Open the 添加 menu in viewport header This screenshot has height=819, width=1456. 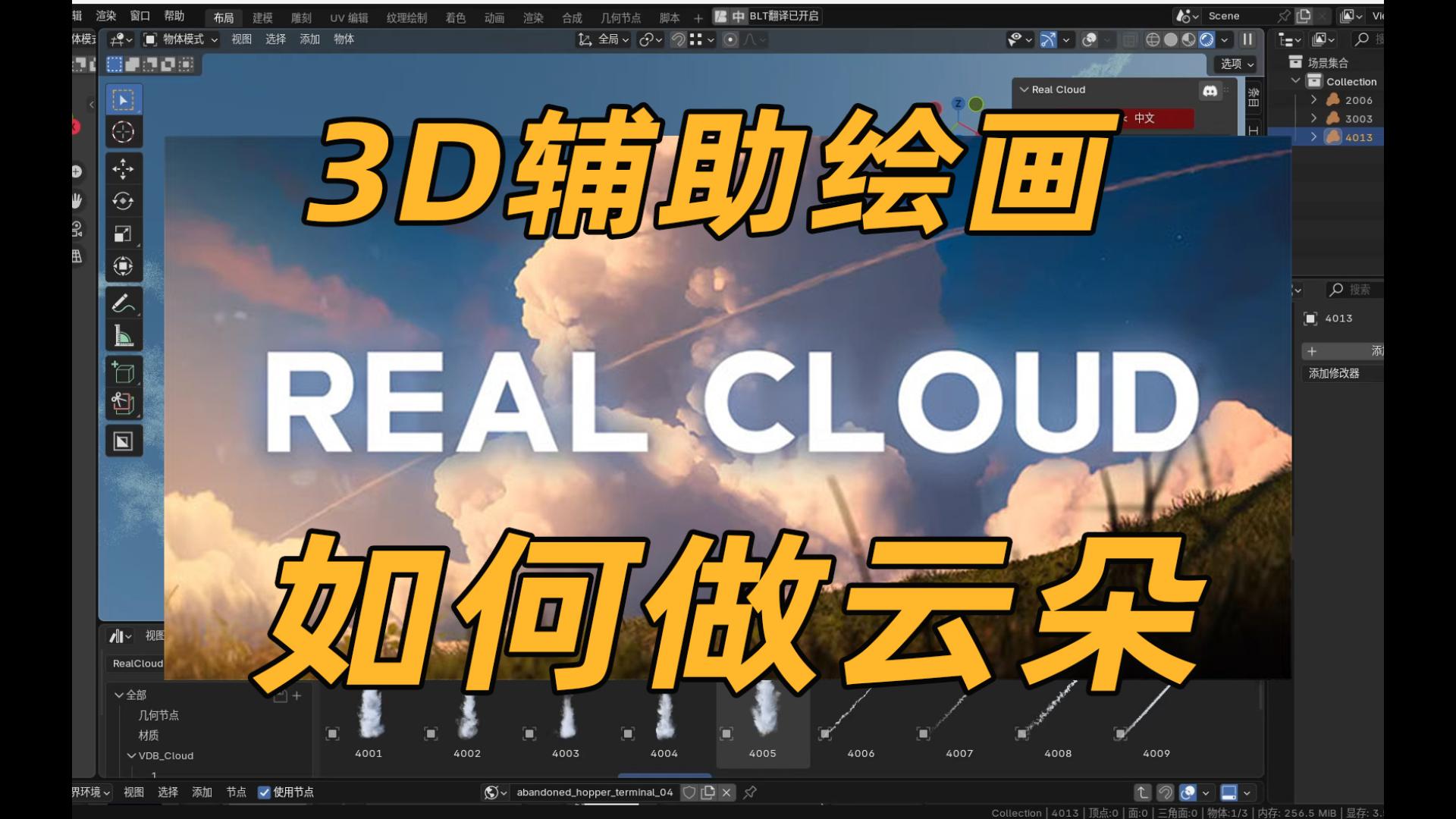pos(309,39)
